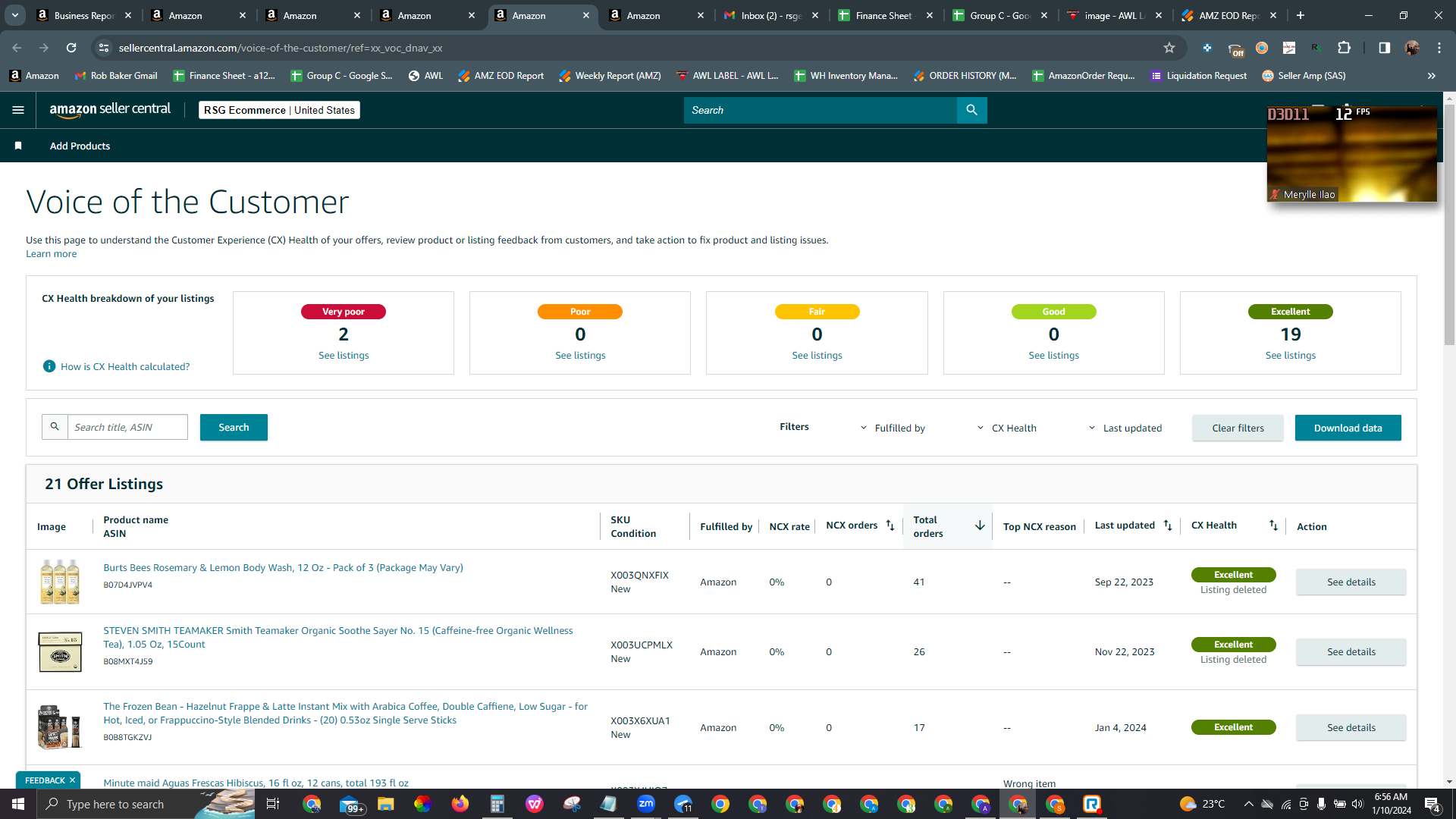The width and height of the screenshot is (1456, 819).
Task: Open the Chrome Extensions puzzle icon
Action: (x=1344, y=48)
